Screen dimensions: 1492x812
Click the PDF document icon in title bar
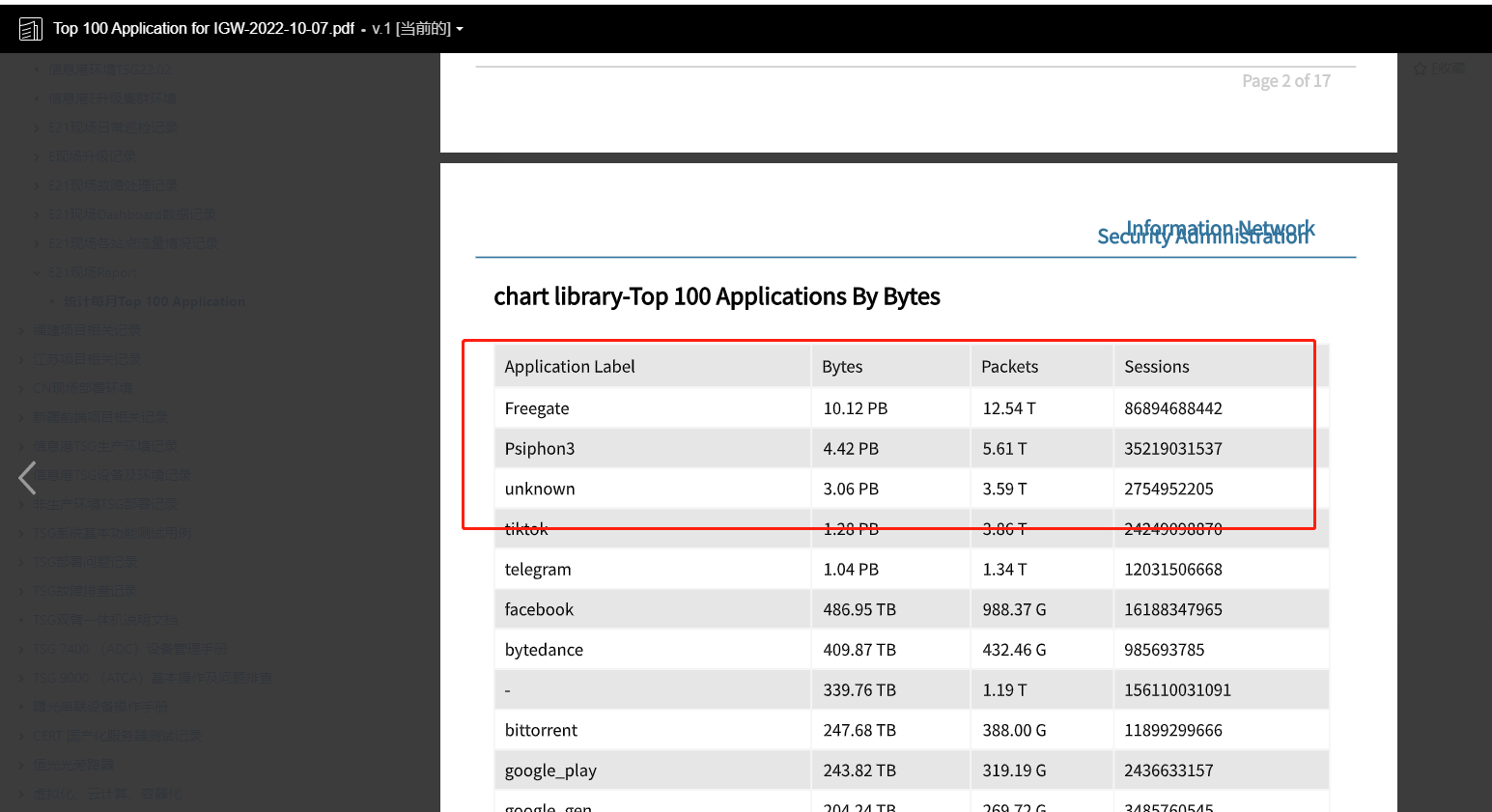31,29
